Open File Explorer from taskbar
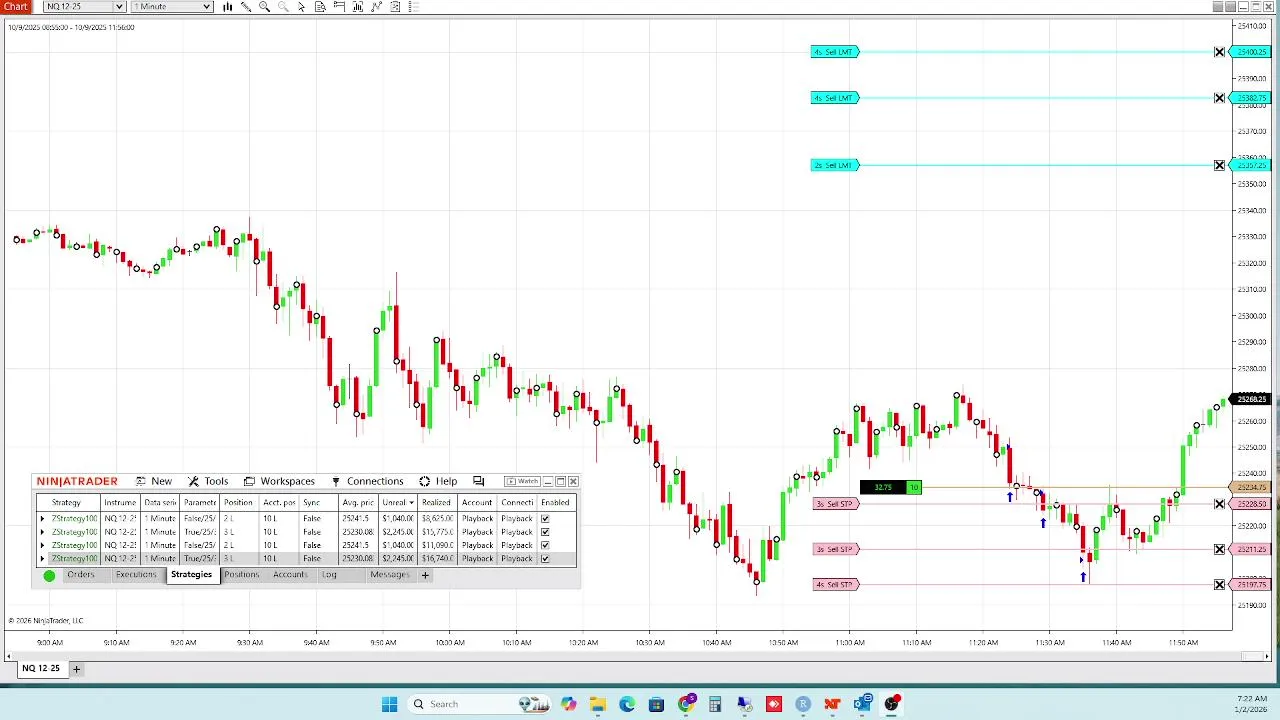1280x720 pixels. coord(597,704)
